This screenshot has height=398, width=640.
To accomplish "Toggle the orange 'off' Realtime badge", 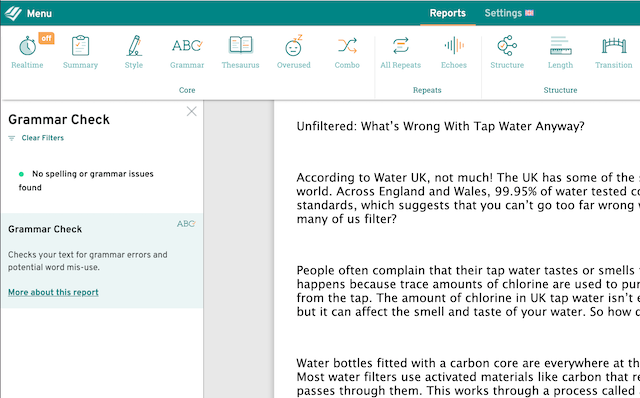I will [x=46, y=38].
